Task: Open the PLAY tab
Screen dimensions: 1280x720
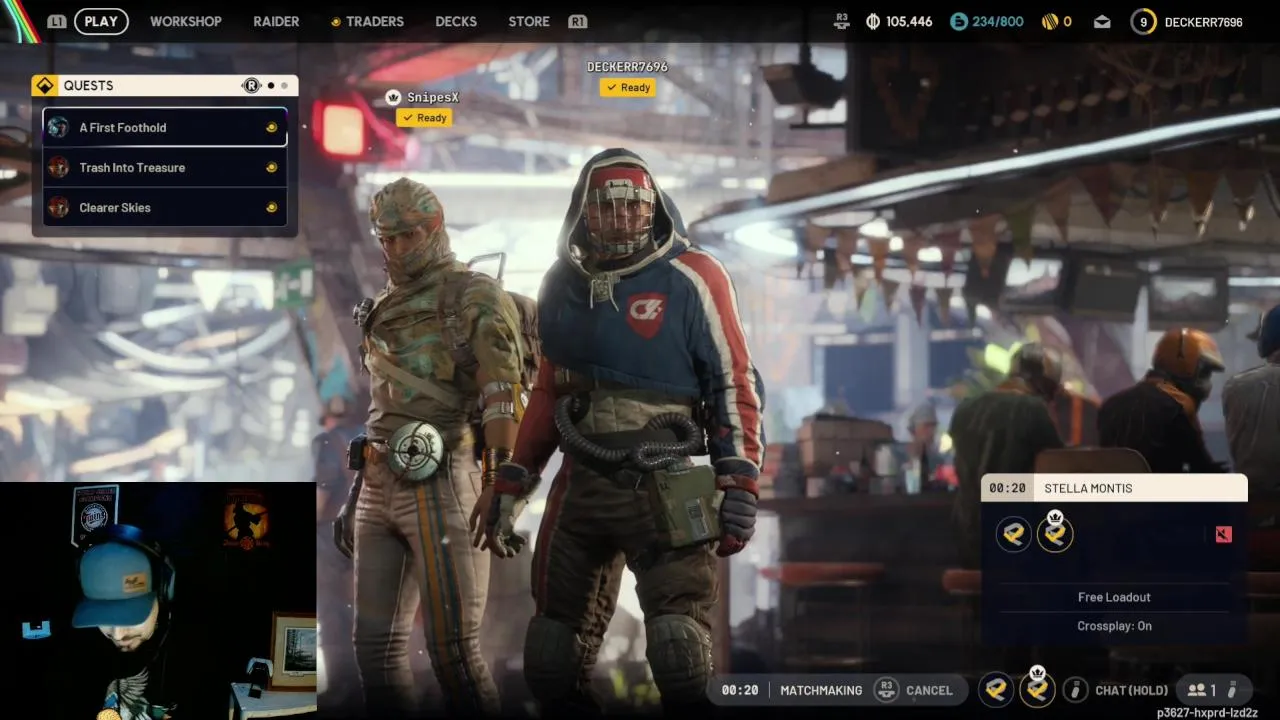Action: 101,21
